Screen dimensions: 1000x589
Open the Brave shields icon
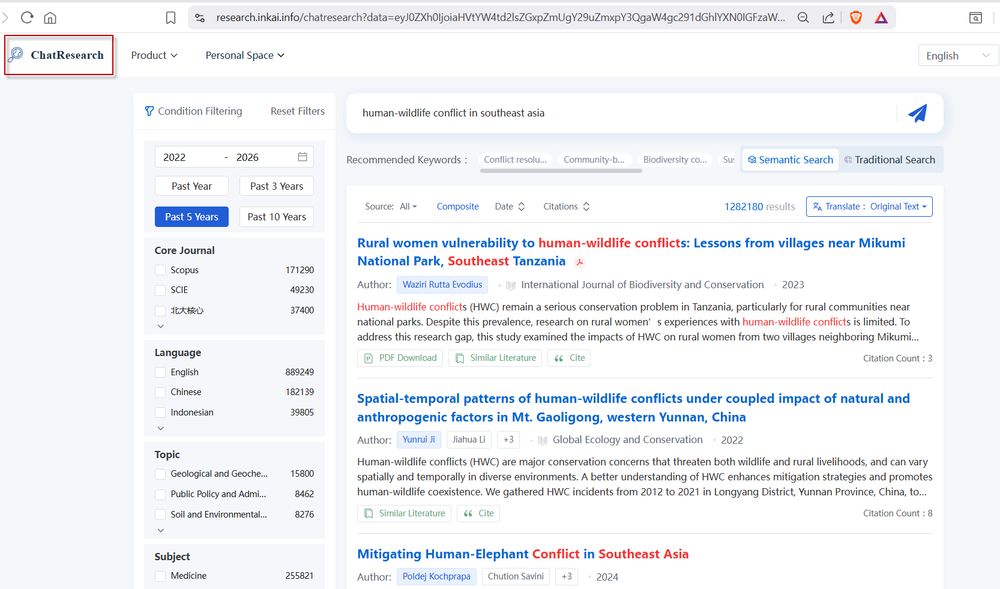click(855, 17)
